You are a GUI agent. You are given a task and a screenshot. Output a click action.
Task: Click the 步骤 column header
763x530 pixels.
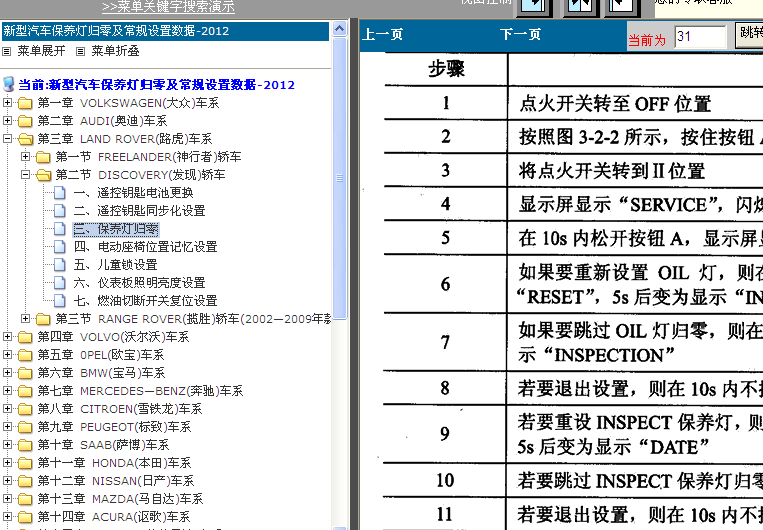tap(446, 69)
